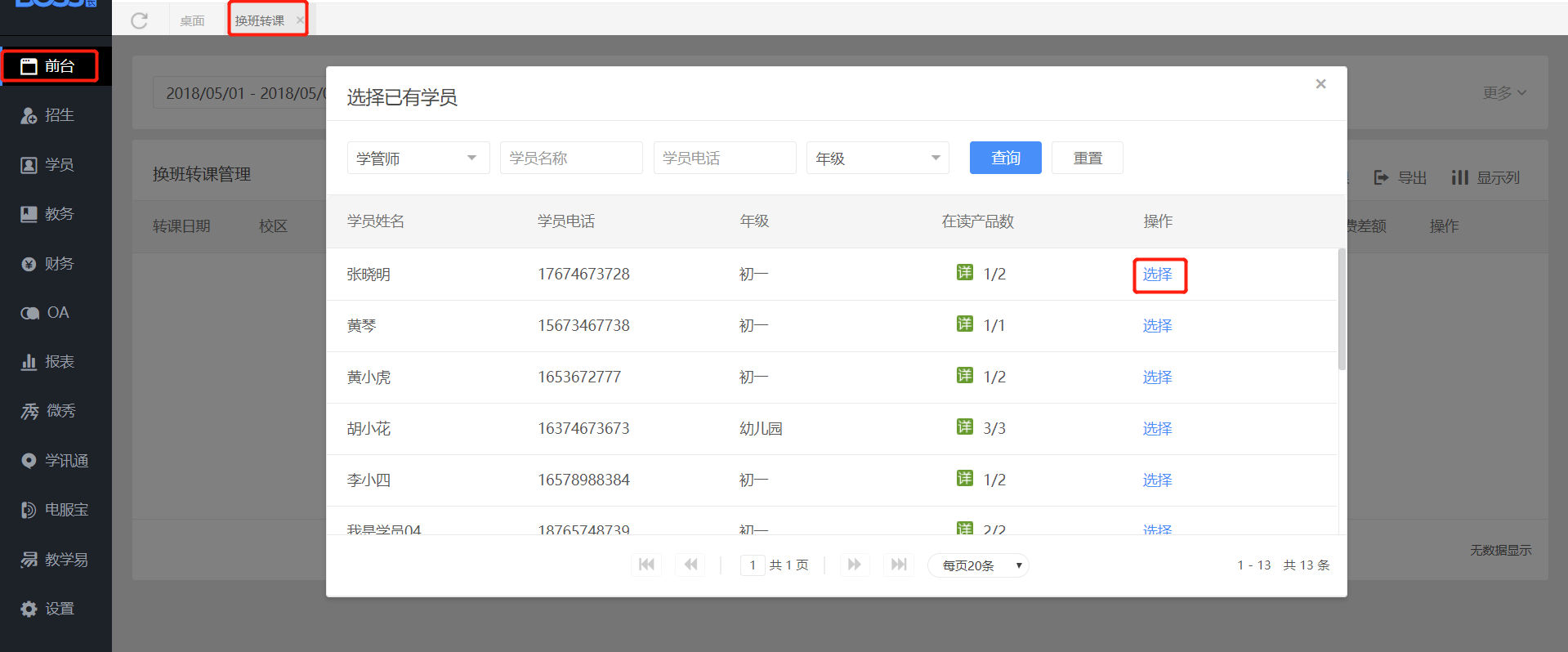This screenshot has width=1568, height=652.
Task: Click the 显示列 columns icon
Action: tap(1459, 177)
